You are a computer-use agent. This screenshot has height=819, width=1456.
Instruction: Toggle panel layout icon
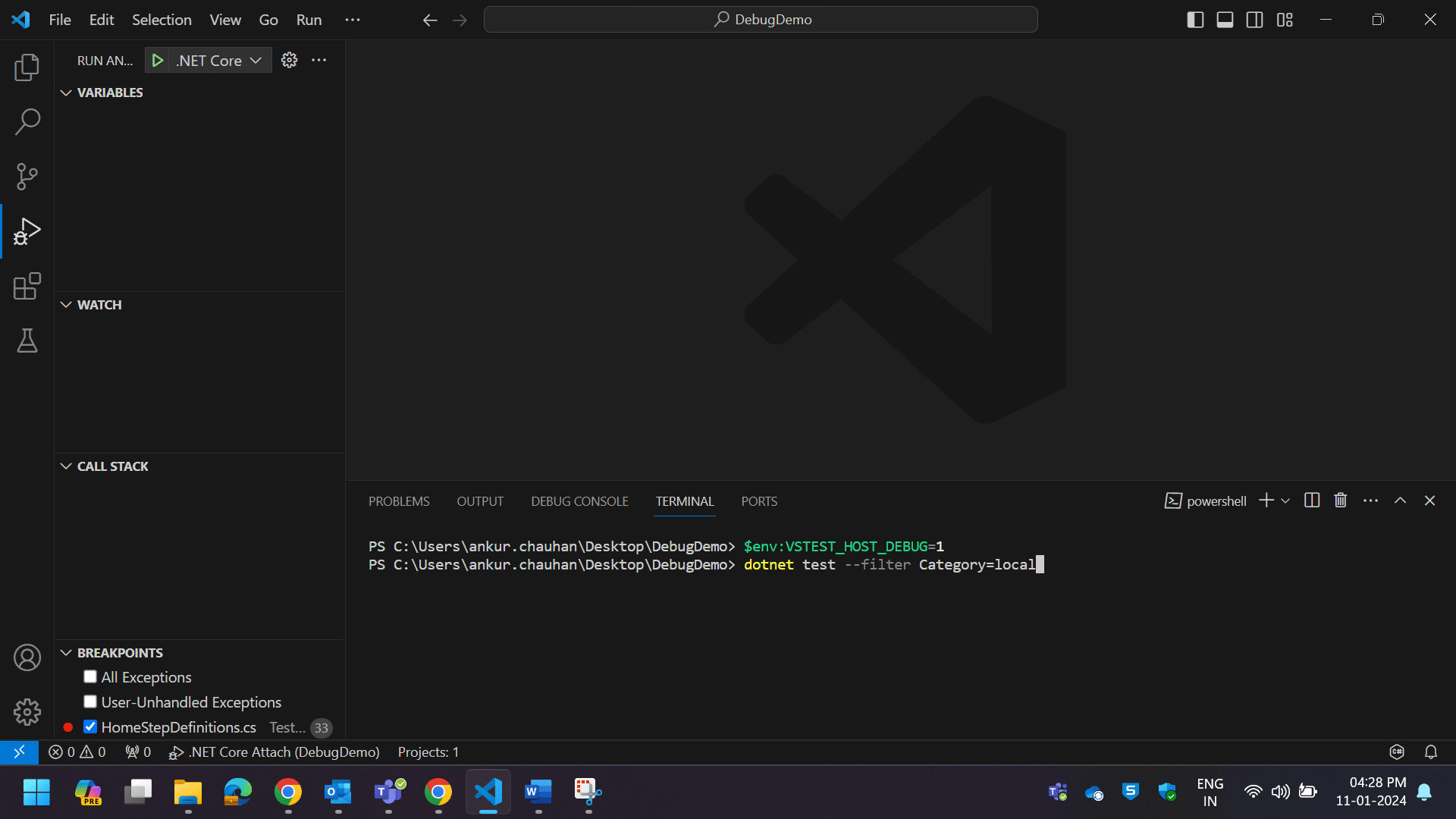point(1225,20)
